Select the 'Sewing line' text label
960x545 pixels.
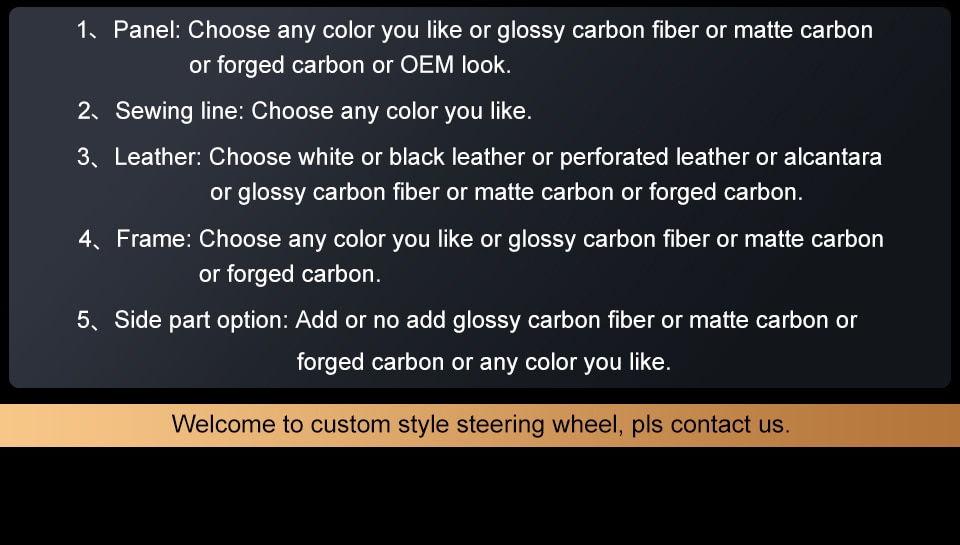pos(179,111)
